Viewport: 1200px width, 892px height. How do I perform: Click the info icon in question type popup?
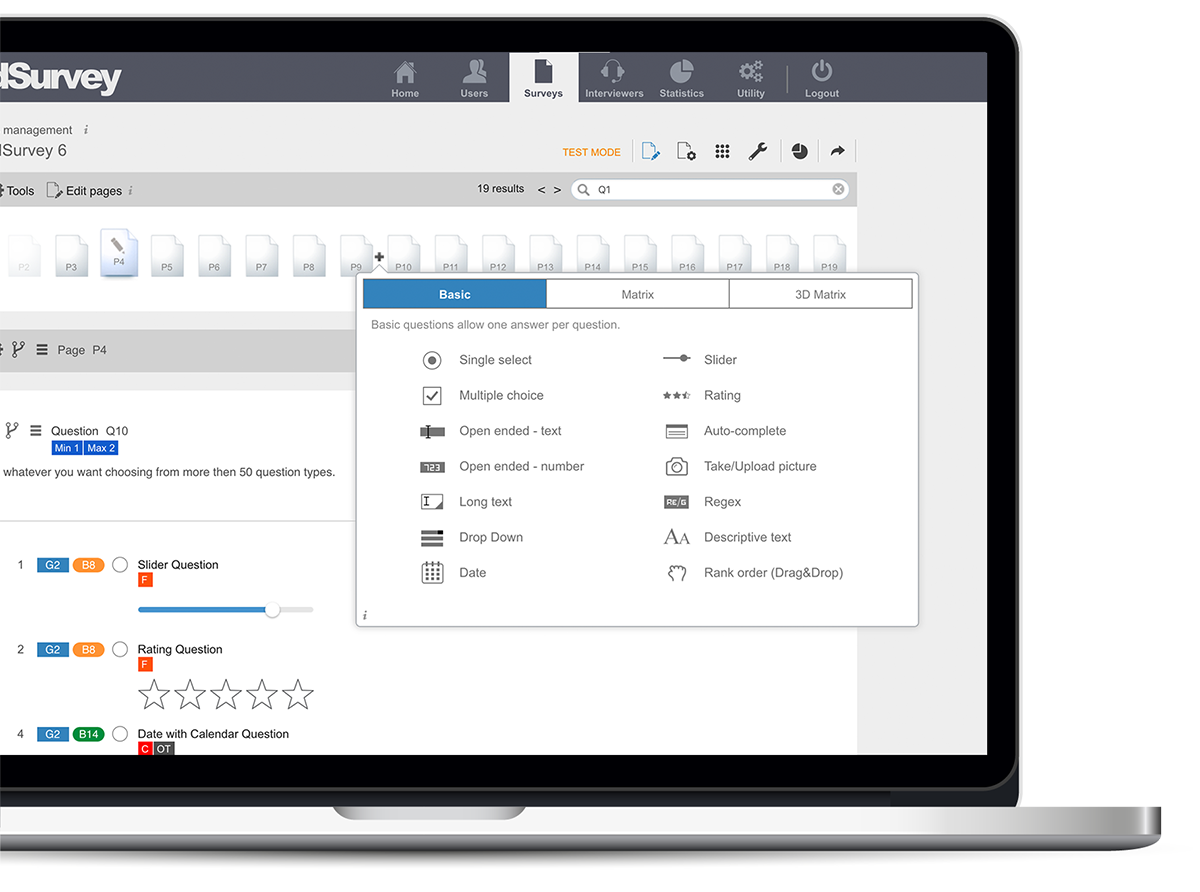[x=365, y=615]
